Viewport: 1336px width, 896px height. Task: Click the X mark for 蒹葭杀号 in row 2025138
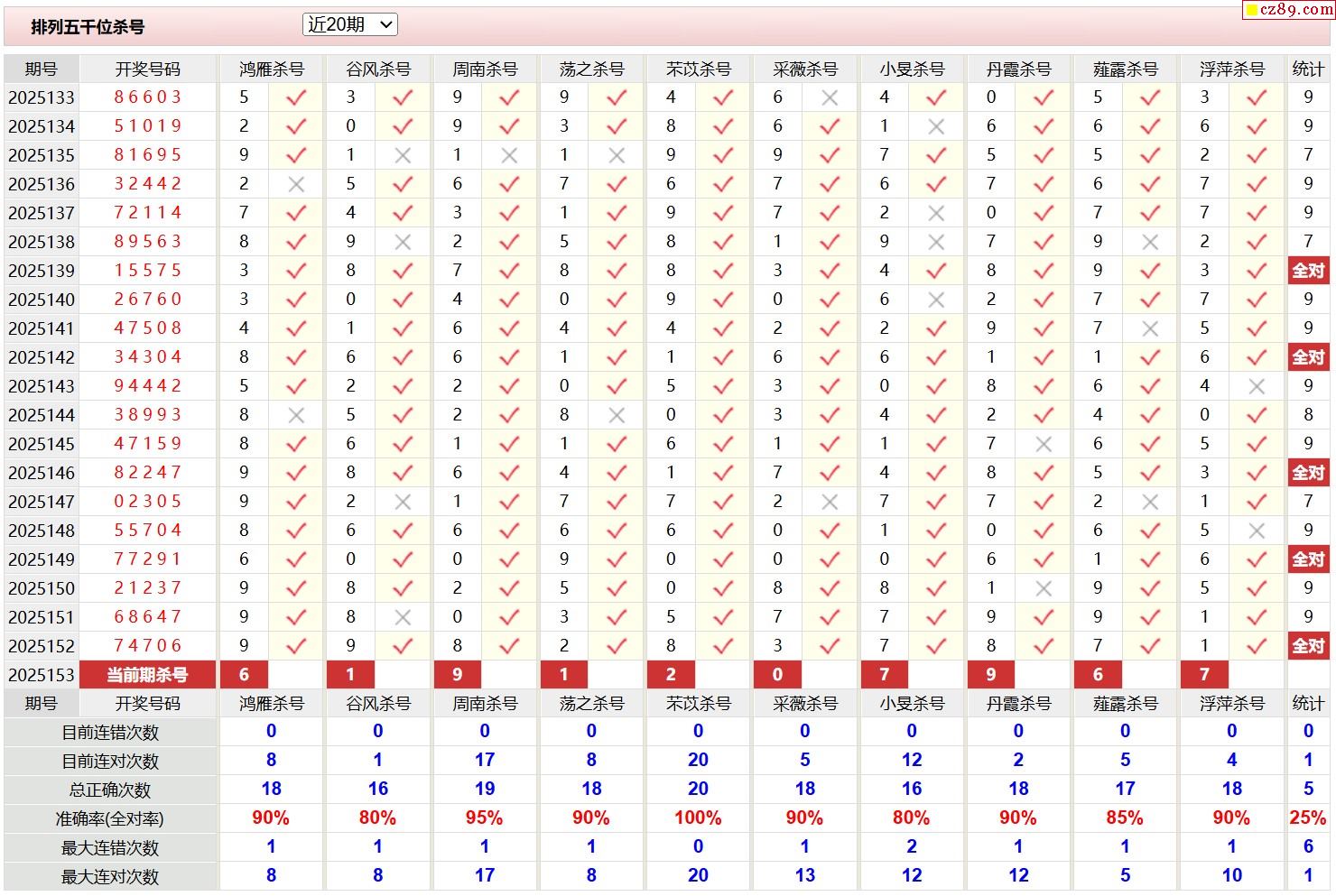tap(1150, 242)
